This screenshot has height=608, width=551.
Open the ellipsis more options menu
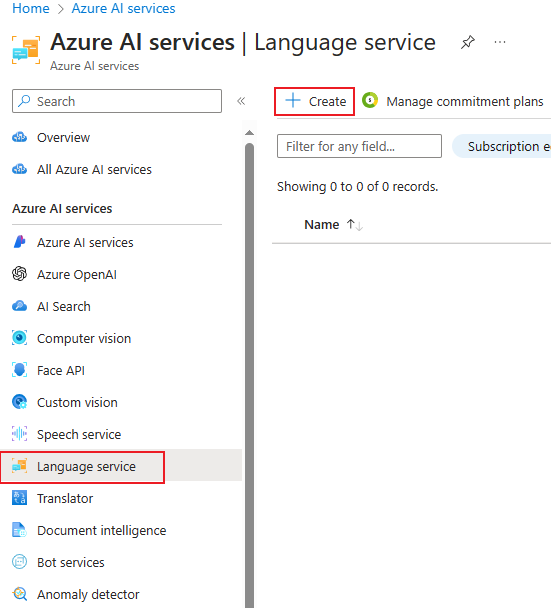(x=500, y=42)
